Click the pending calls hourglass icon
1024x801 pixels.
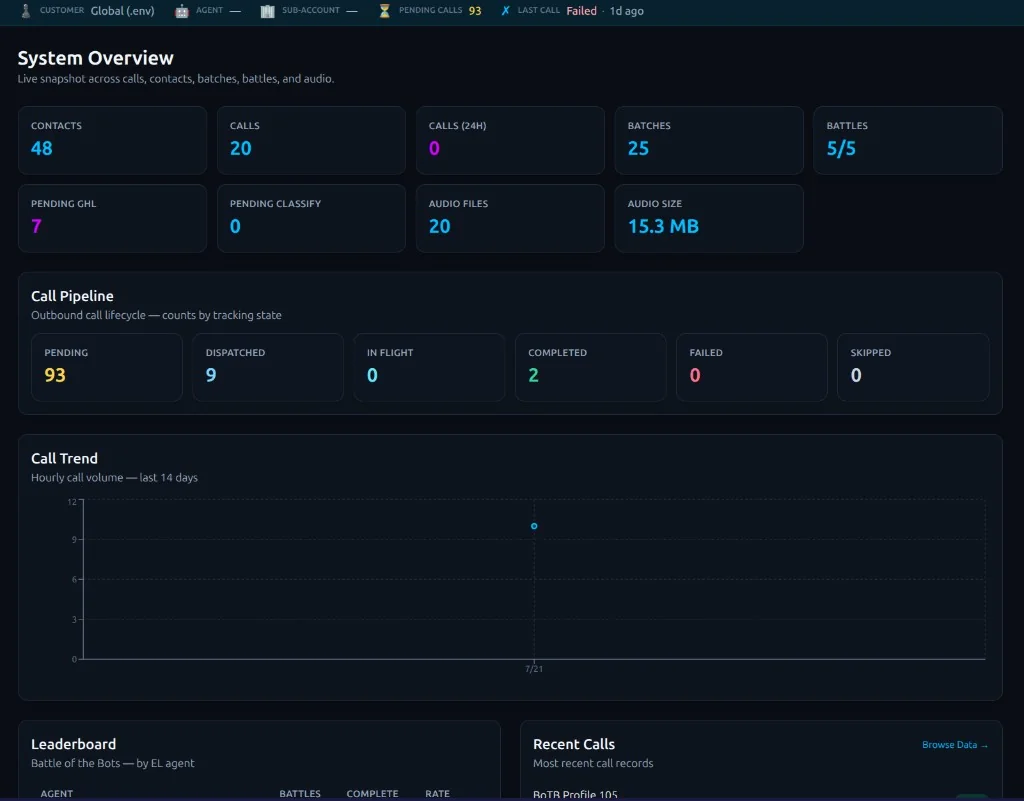385,11
